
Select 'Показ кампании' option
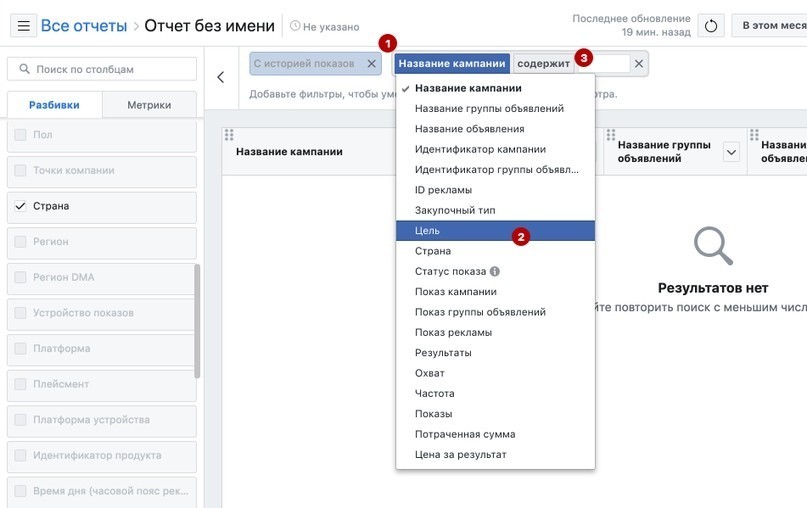pyautogui.click(x=495, y=292)
